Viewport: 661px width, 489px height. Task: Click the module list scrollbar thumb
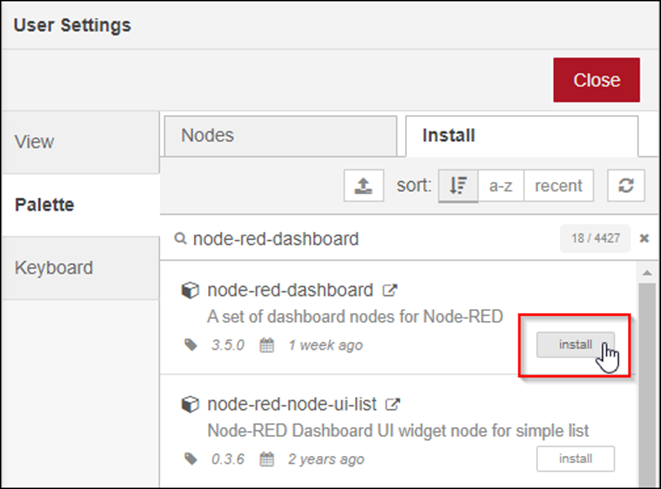[647, 386]
